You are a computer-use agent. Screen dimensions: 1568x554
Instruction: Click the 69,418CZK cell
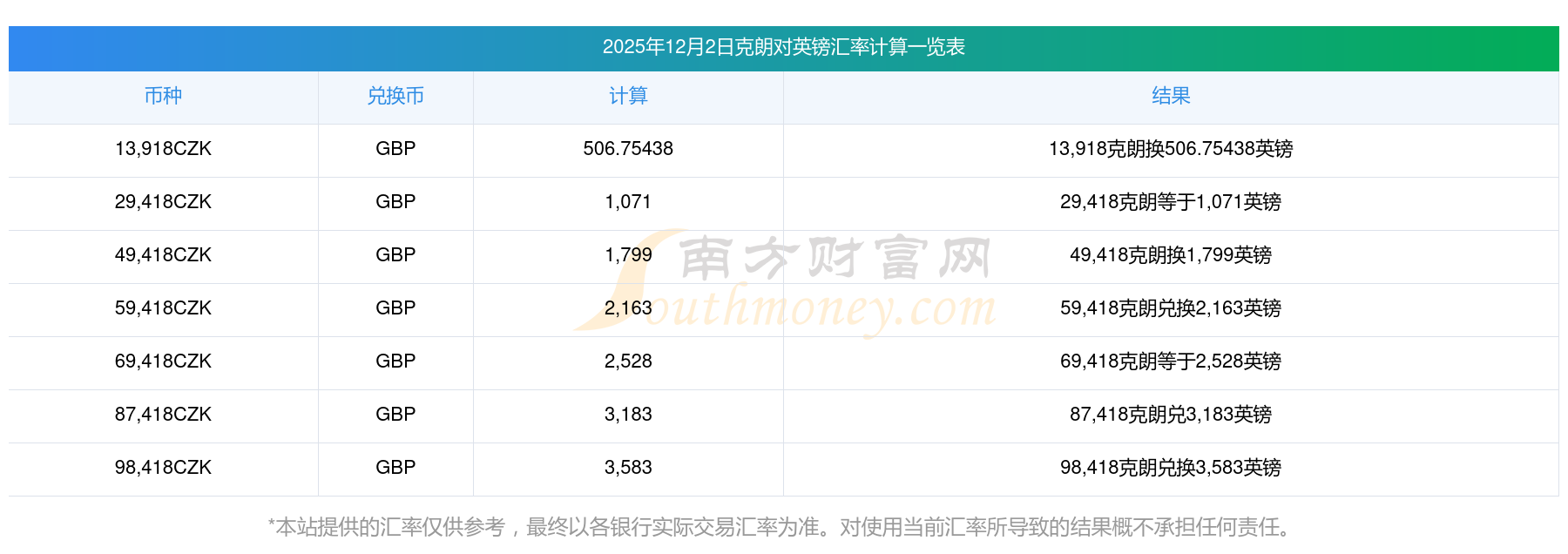coord(163,361)
